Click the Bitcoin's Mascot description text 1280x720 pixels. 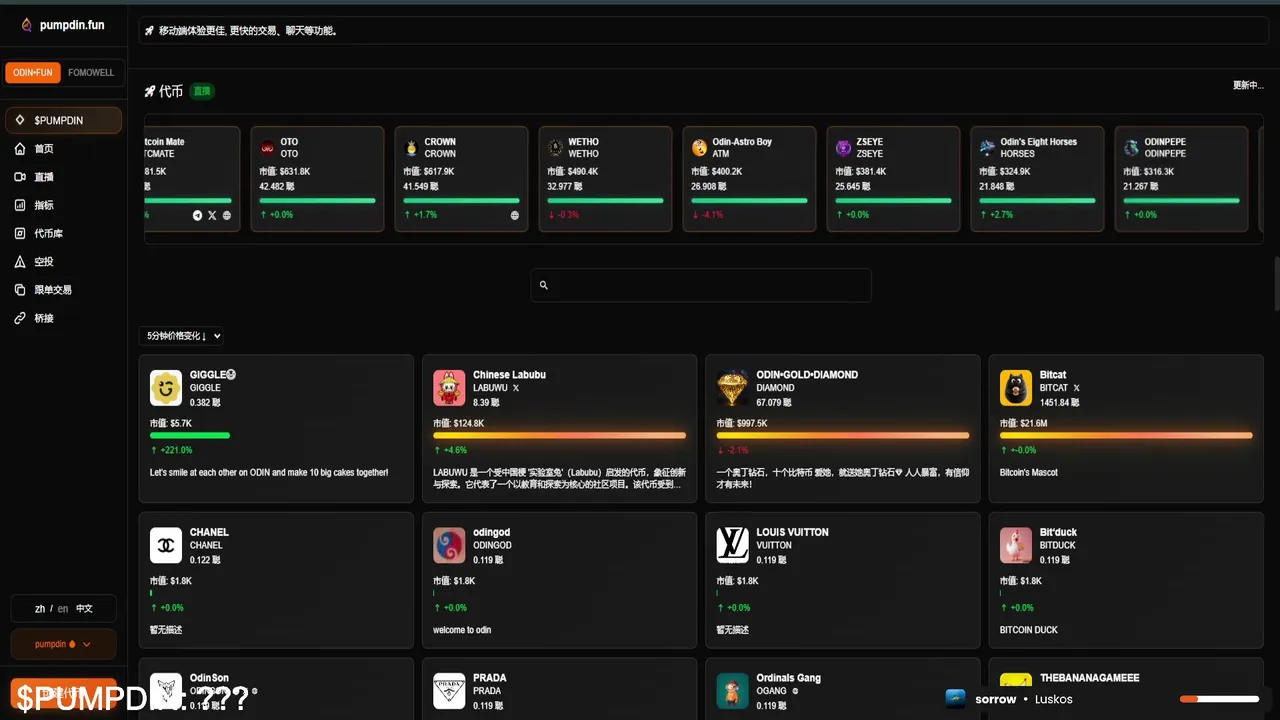coord(1029,472)
